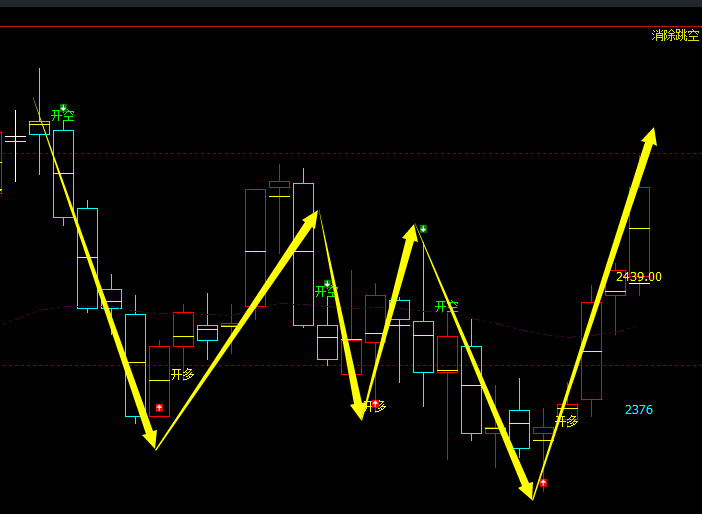Select the leftmost green 开空 signal text
702x514 pixels.
click(63, 117)
